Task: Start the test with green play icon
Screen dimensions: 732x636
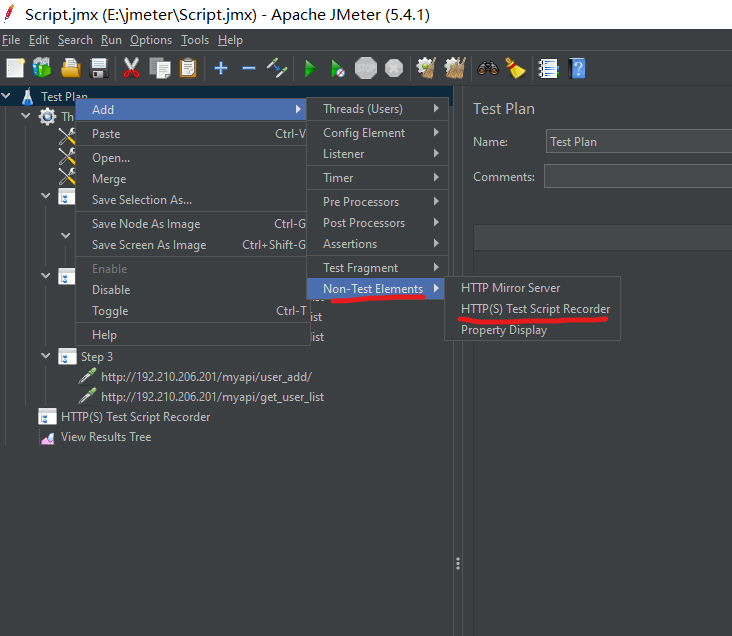Action: click(x=310, y=69)
